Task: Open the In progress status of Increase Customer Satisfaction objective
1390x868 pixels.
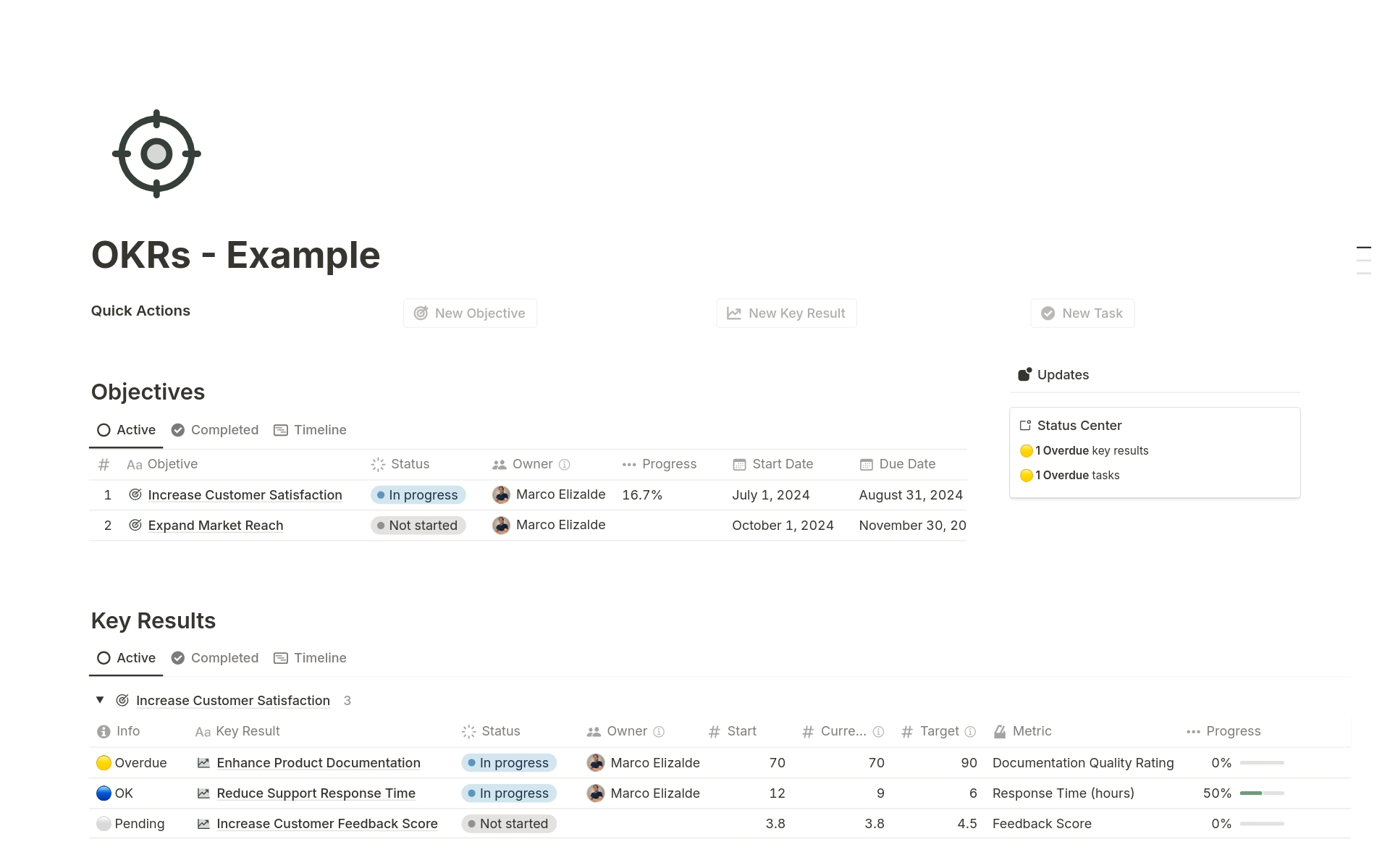Action: (418, 495)
